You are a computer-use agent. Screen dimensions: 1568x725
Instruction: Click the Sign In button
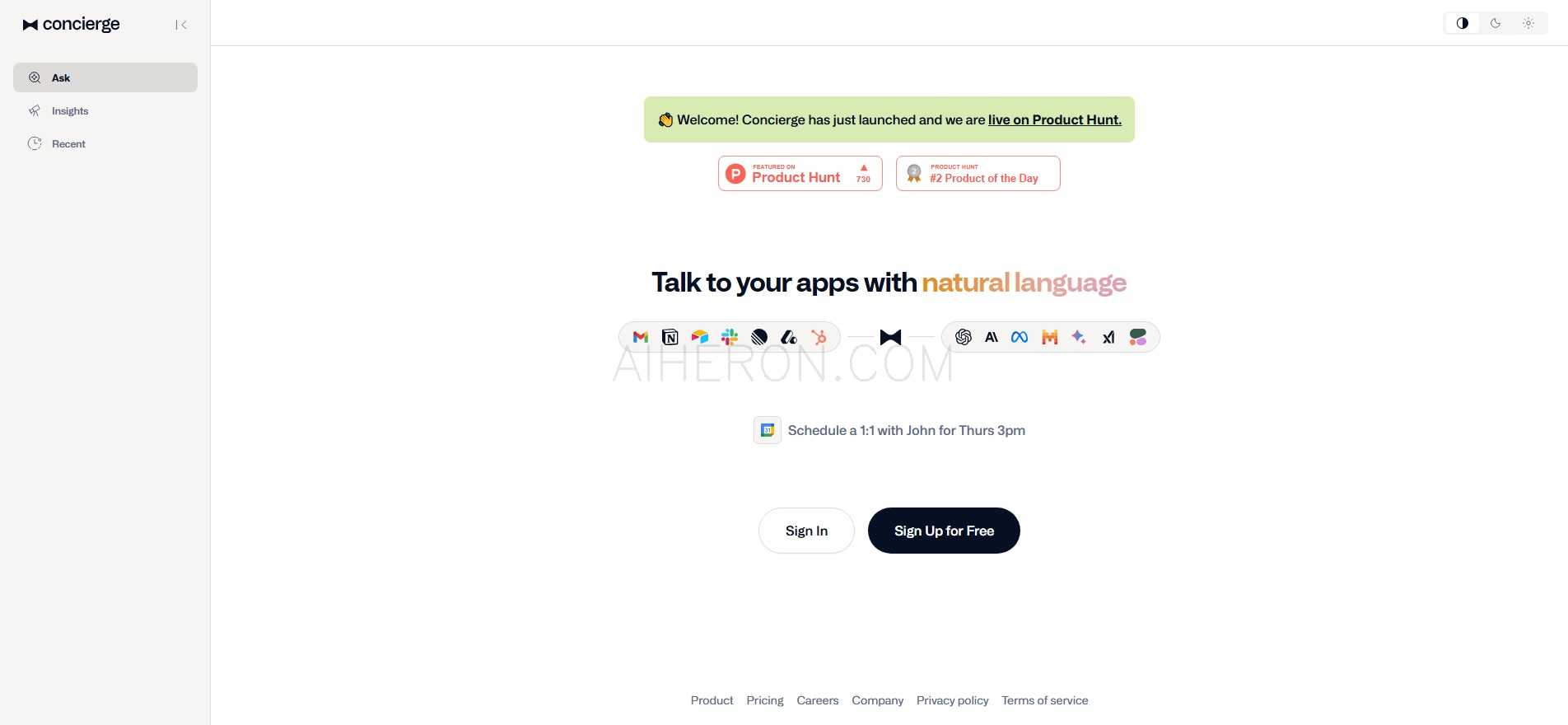(806, 531)
